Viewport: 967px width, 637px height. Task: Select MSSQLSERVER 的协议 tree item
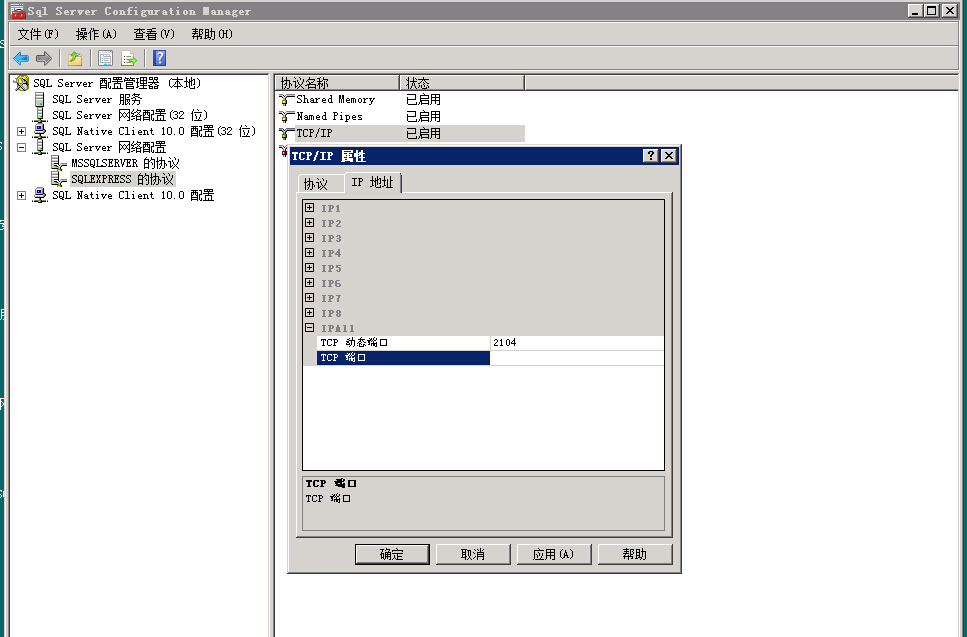[x=125, y=163]
